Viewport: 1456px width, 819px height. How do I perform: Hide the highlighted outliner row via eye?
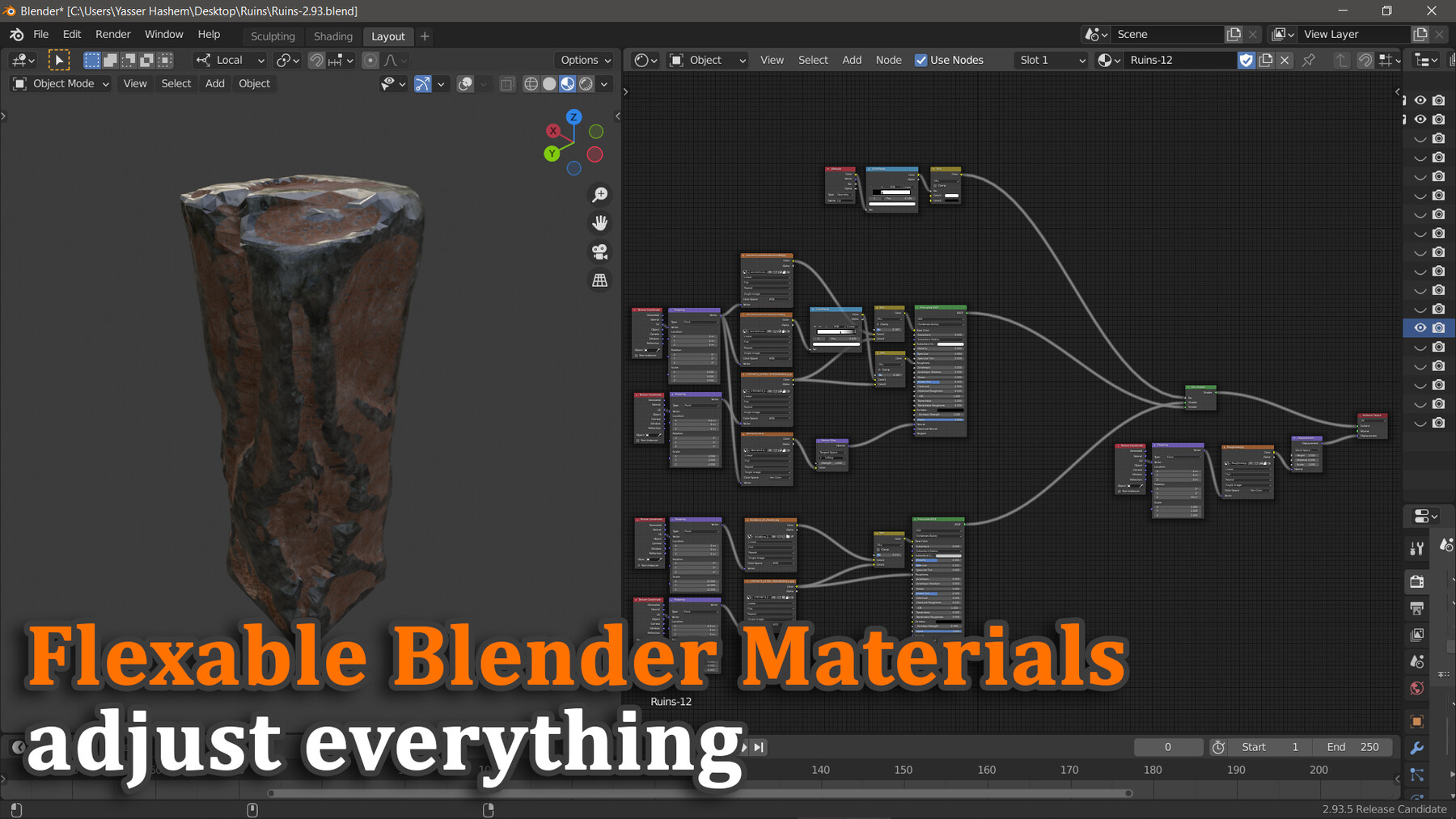tap(1420, 327)
